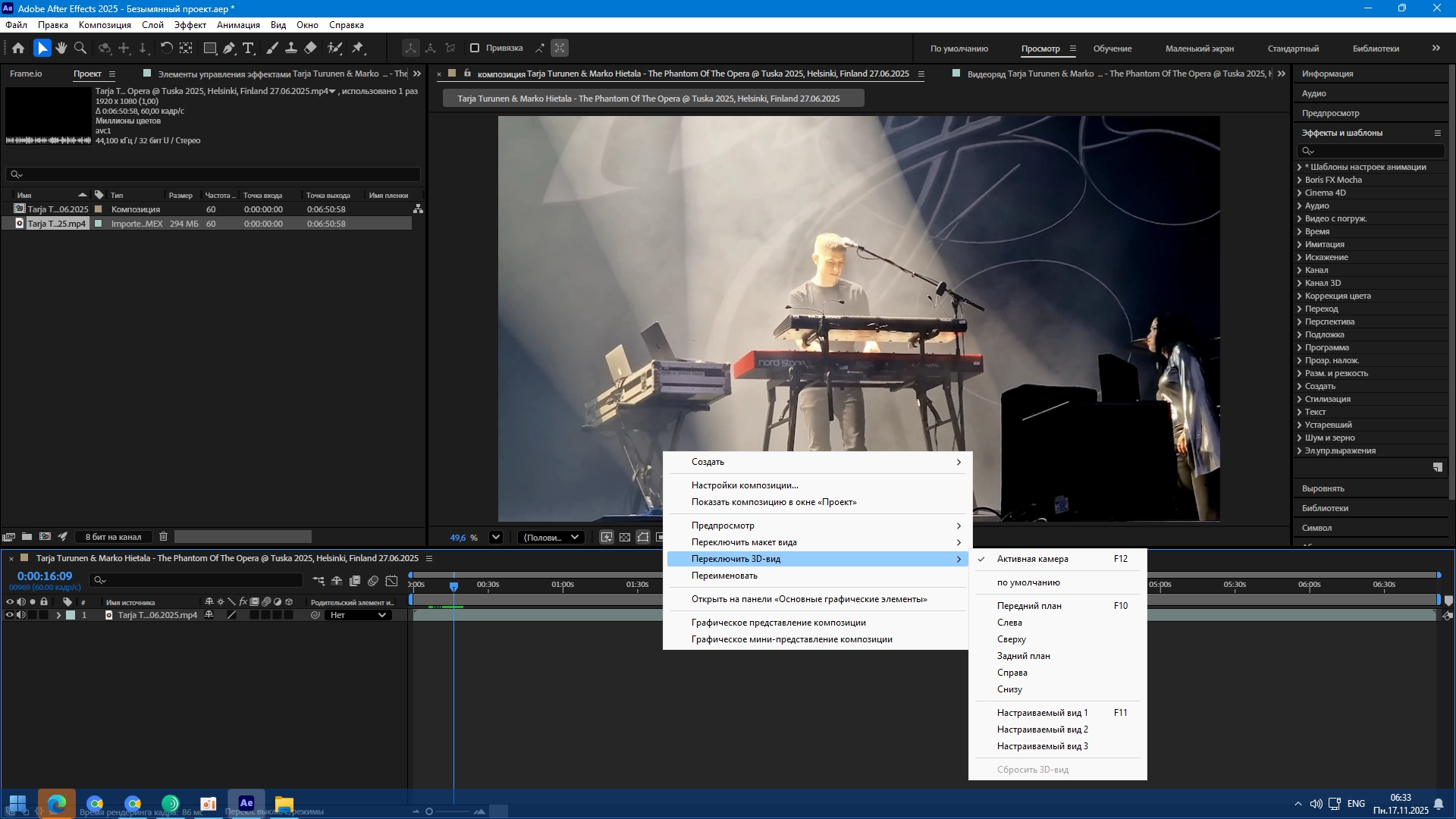Switch to Обучение workspace
This screenshot has width=1456, height=819.
click(1112, 49)
